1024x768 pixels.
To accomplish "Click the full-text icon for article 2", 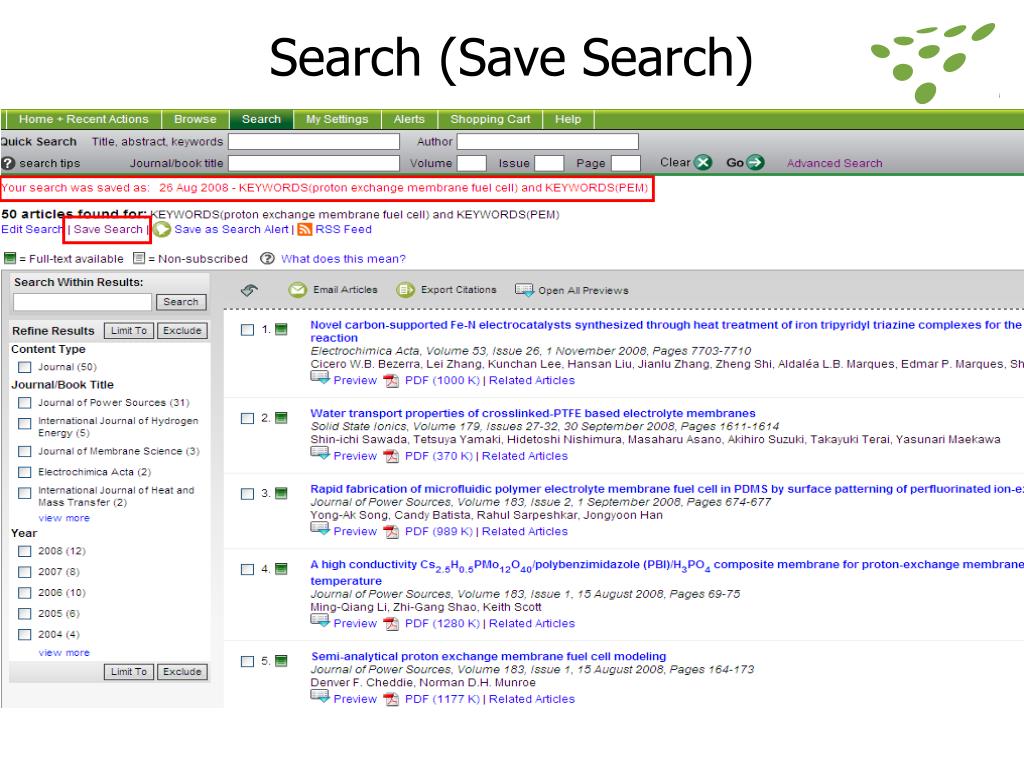I will [281, 418].
